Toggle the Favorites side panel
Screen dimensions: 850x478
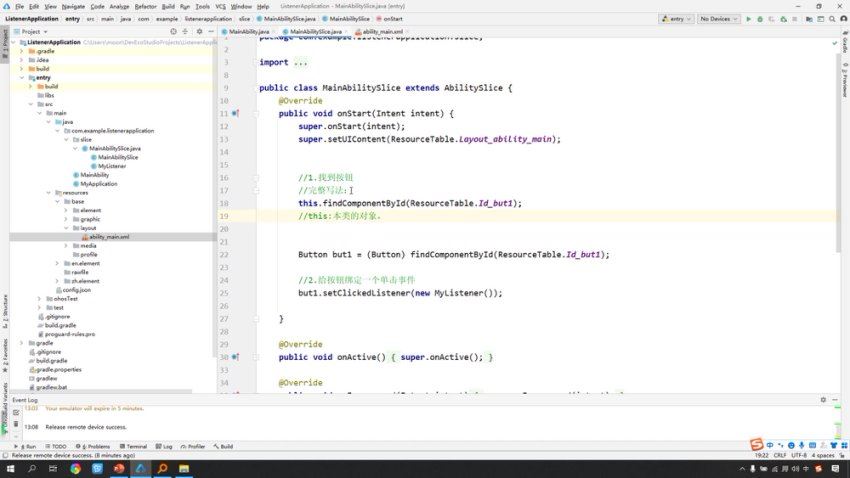pyautogui.click(x=5, y=356)
